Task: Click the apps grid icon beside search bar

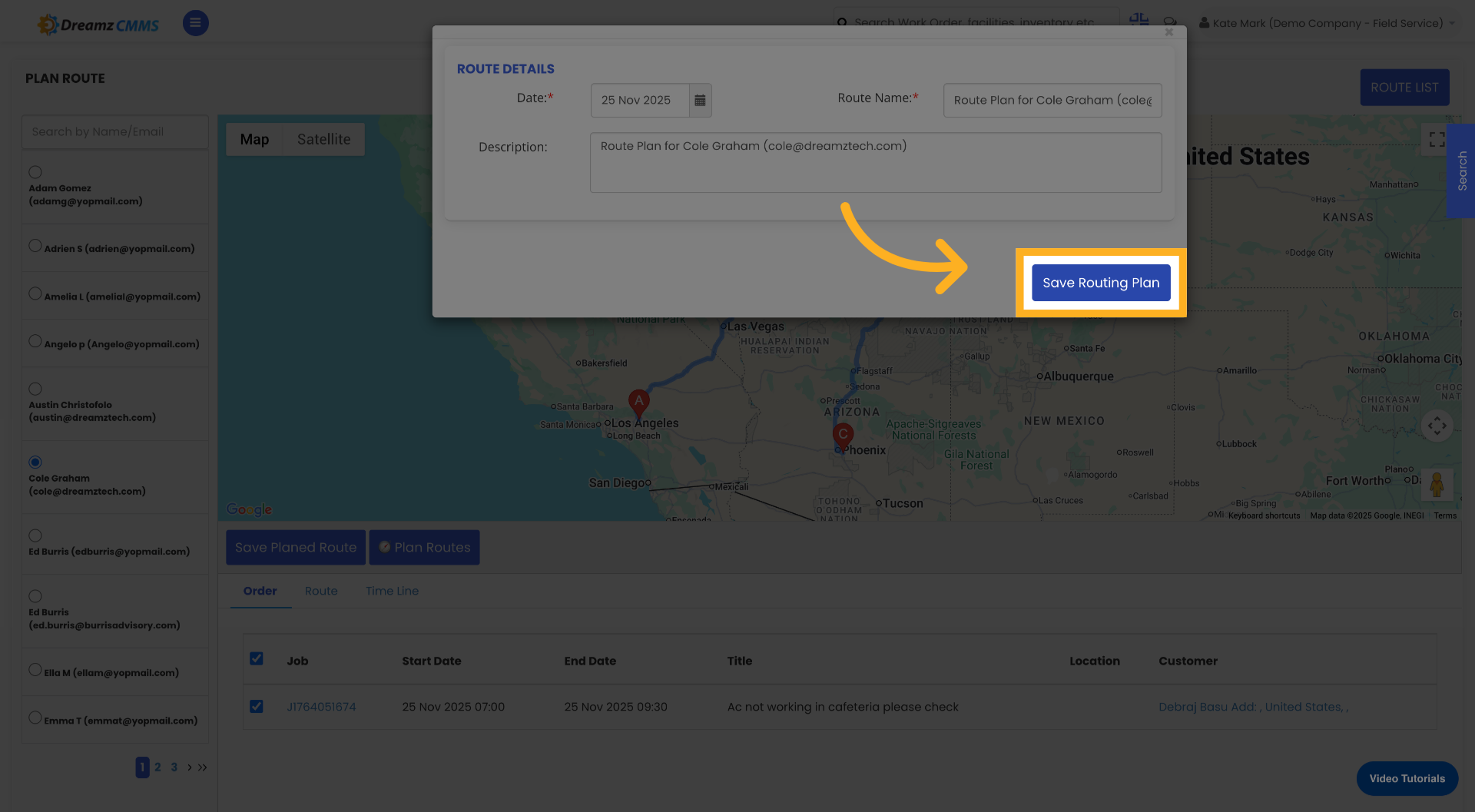Action: [1139, 18]
